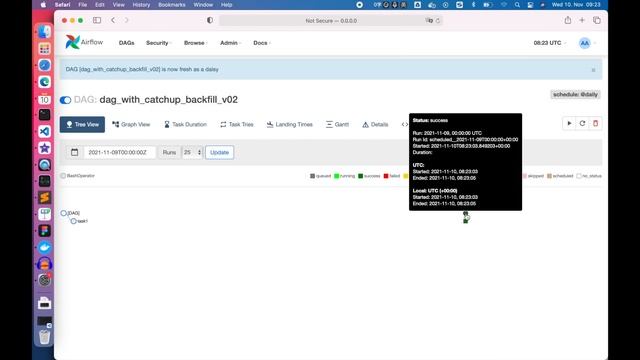This screenshot has width=640, height=360.
Task: Dismiss the fresh-as-a-daisy notification banner
Action: point(593,70)
